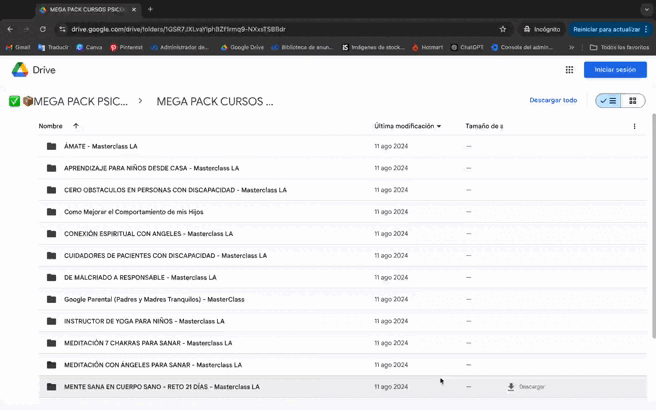Switch to grid layout view
The width and height of the screenshot is (656, 410).
tap(632, 101)
